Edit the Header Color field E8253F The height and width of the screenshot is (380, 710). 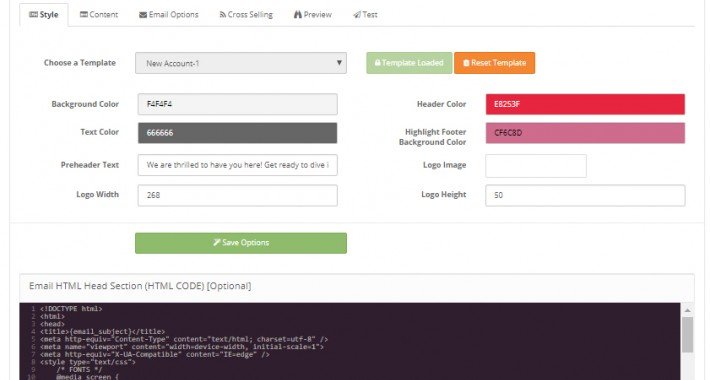pyautogui.click(x=585, y=104)
